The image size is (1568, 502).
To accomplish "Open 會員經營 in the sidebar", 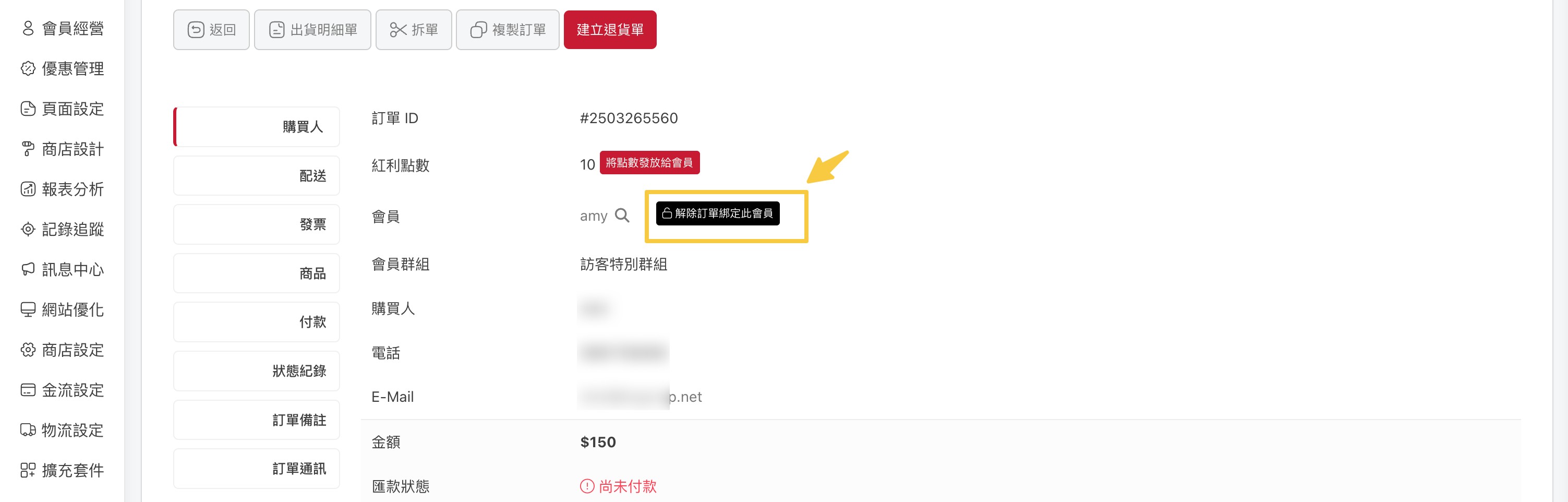I will [62, 29].
